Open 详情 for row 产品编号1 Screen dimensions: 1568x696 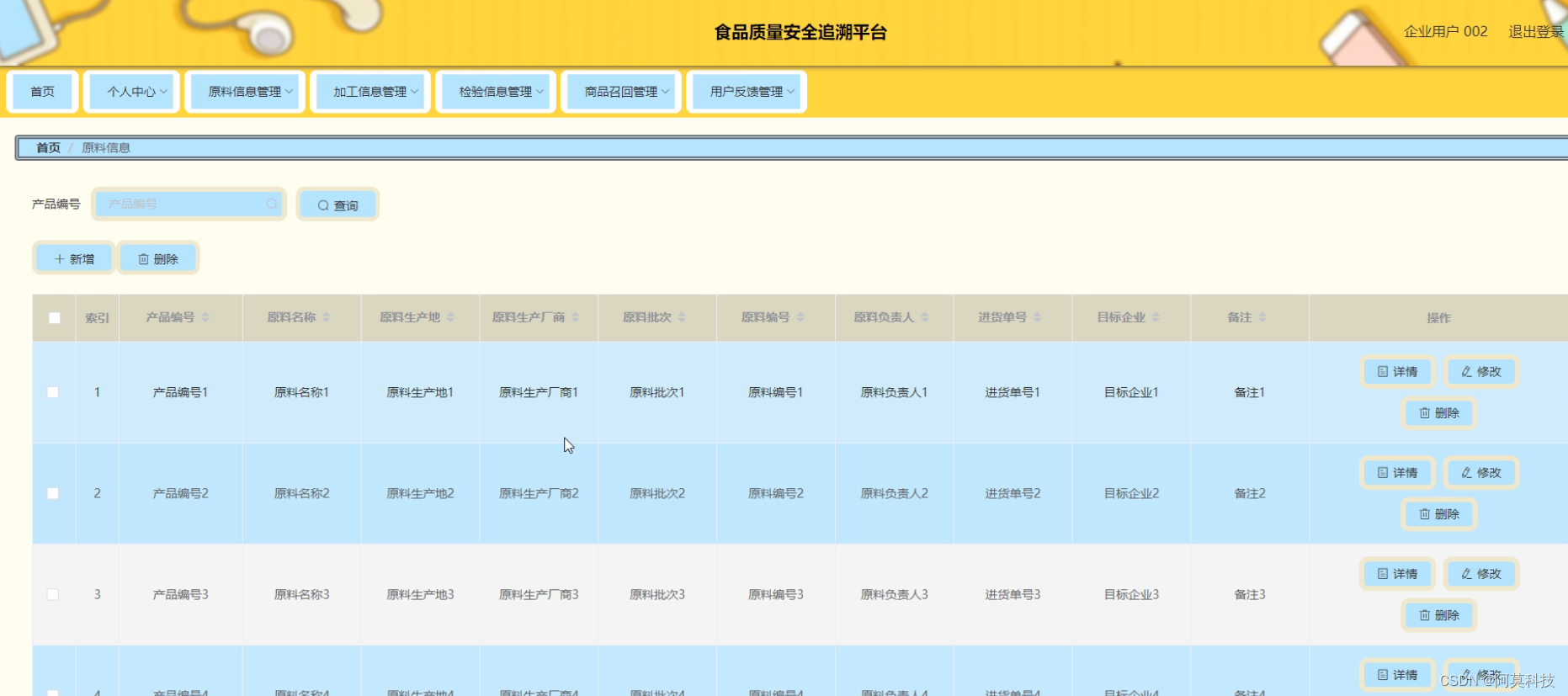pos(1397,371)
